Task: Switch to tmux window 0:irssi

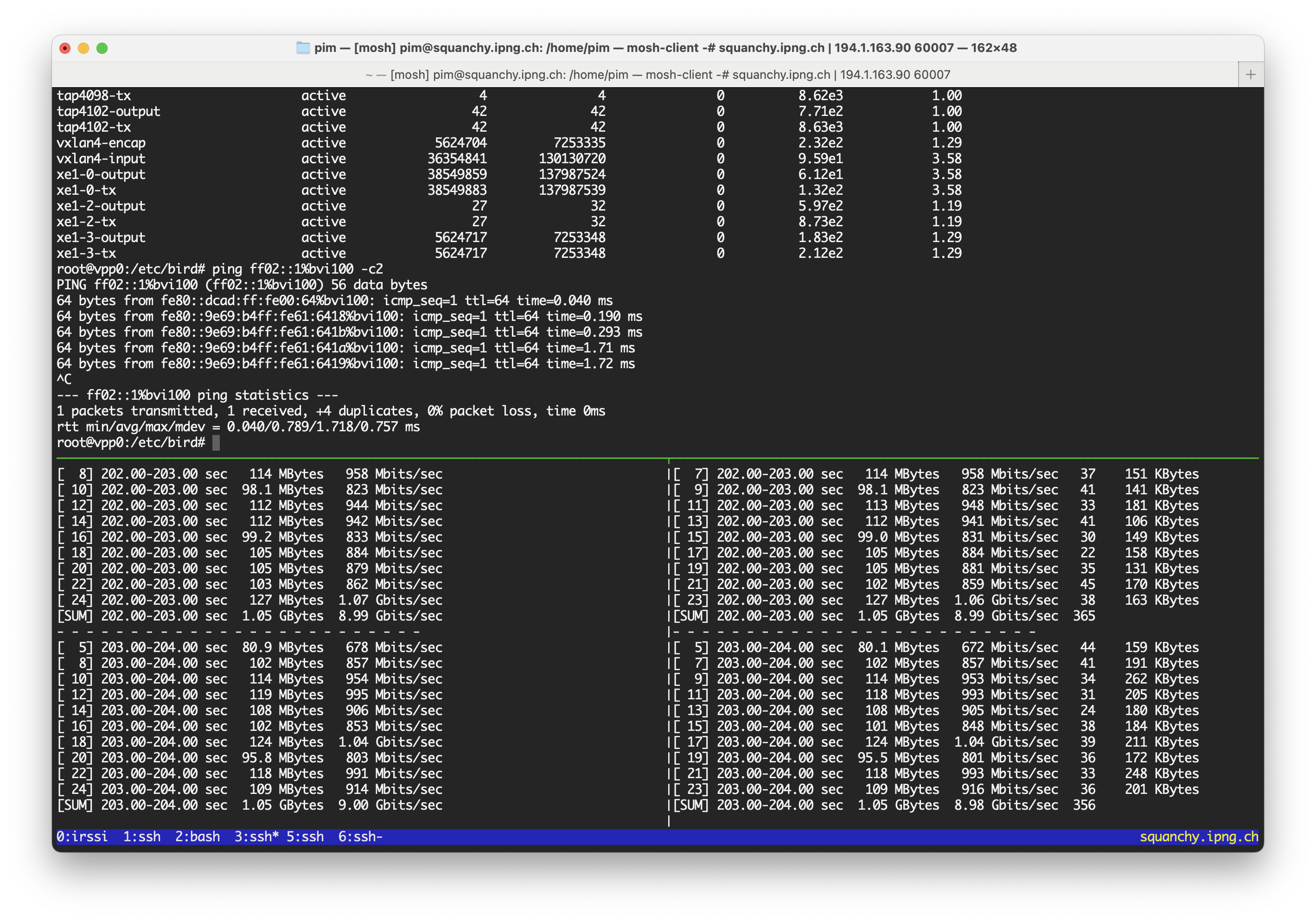Action: tap(82, 836)
